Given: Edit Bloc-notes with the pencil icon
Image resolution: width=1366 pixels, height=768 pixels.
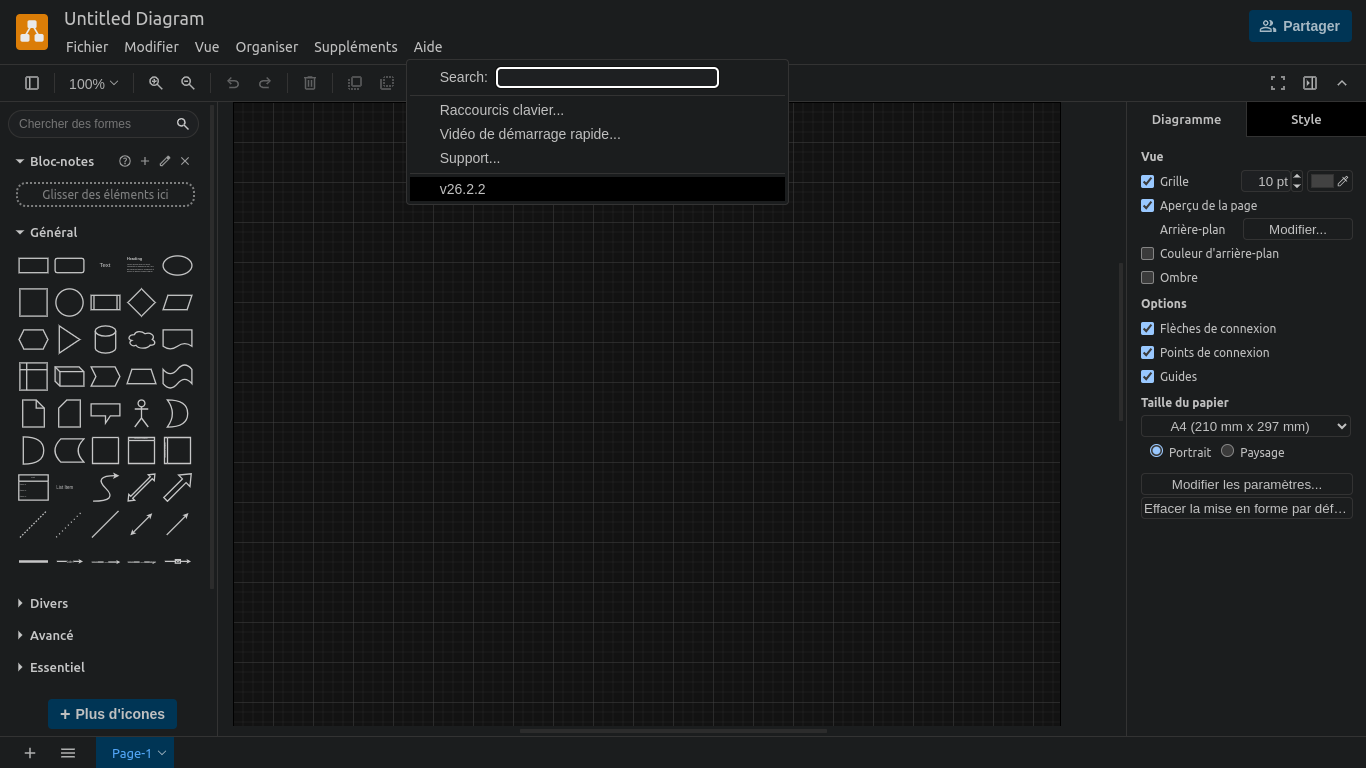Looking at the screenshot, I should (x=165, y=161).
